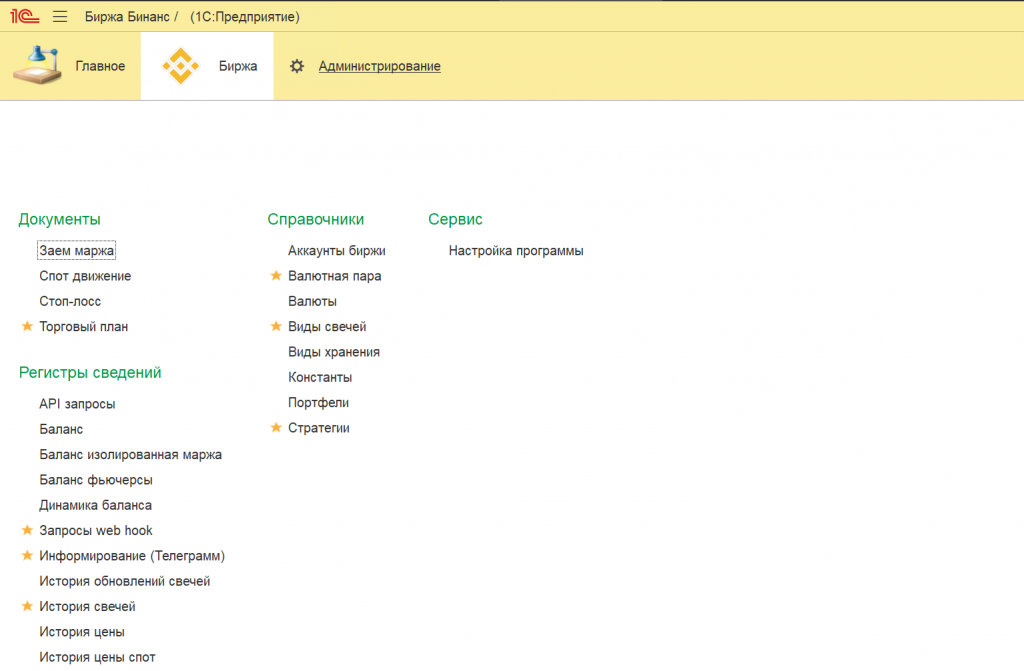Open Виды хранения catalog
This screenshot has height=671, width=1024.
click(x=334, y=352)
